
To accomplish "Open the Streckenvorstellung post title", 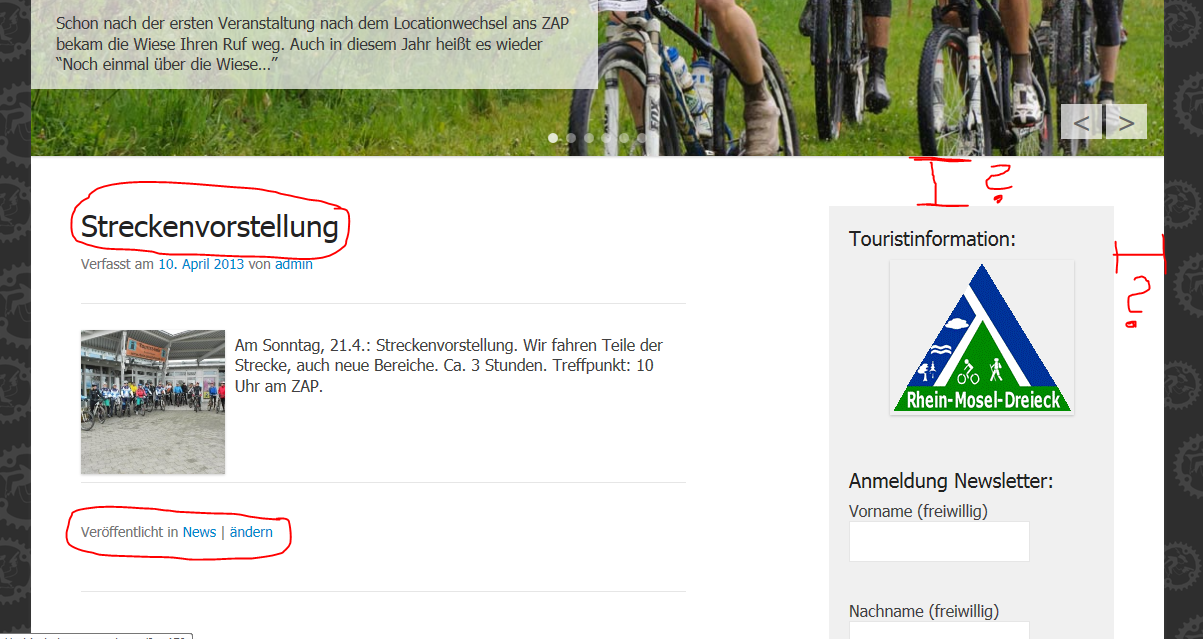I will [x=210, y=227].
